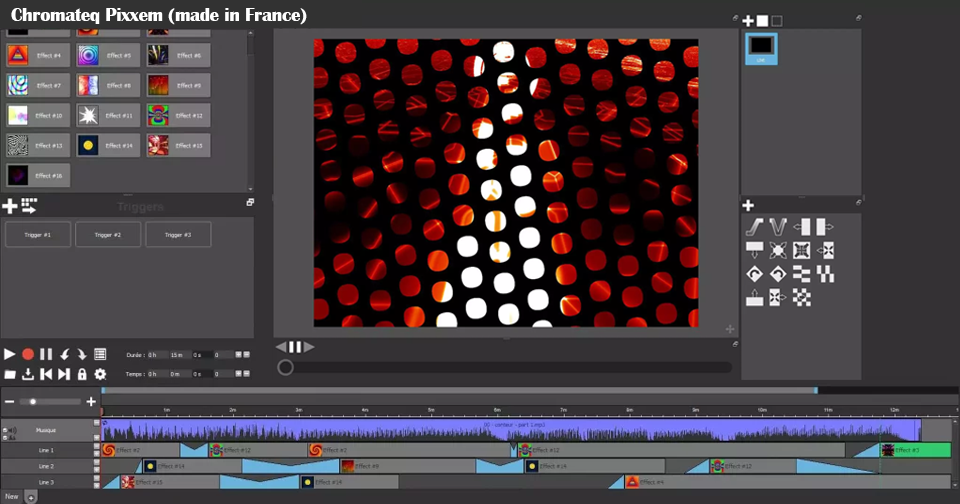
Task: Select the checkerboard transition icon
Action: 802,297
